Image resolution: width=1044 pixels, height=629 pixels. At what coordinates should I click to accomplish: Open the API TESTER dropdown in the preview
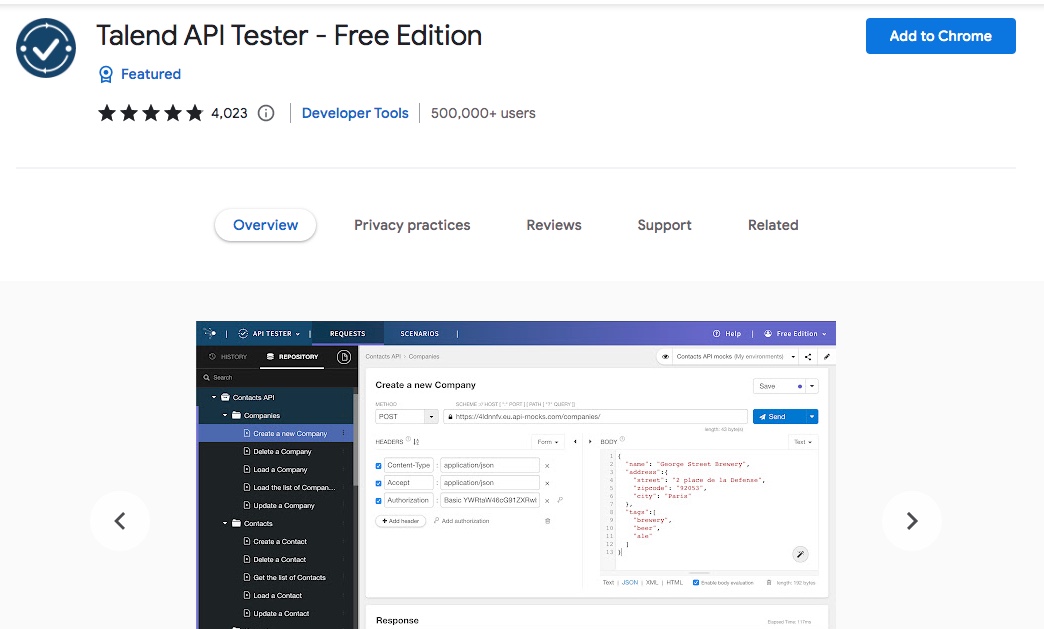tap(270, 333)
